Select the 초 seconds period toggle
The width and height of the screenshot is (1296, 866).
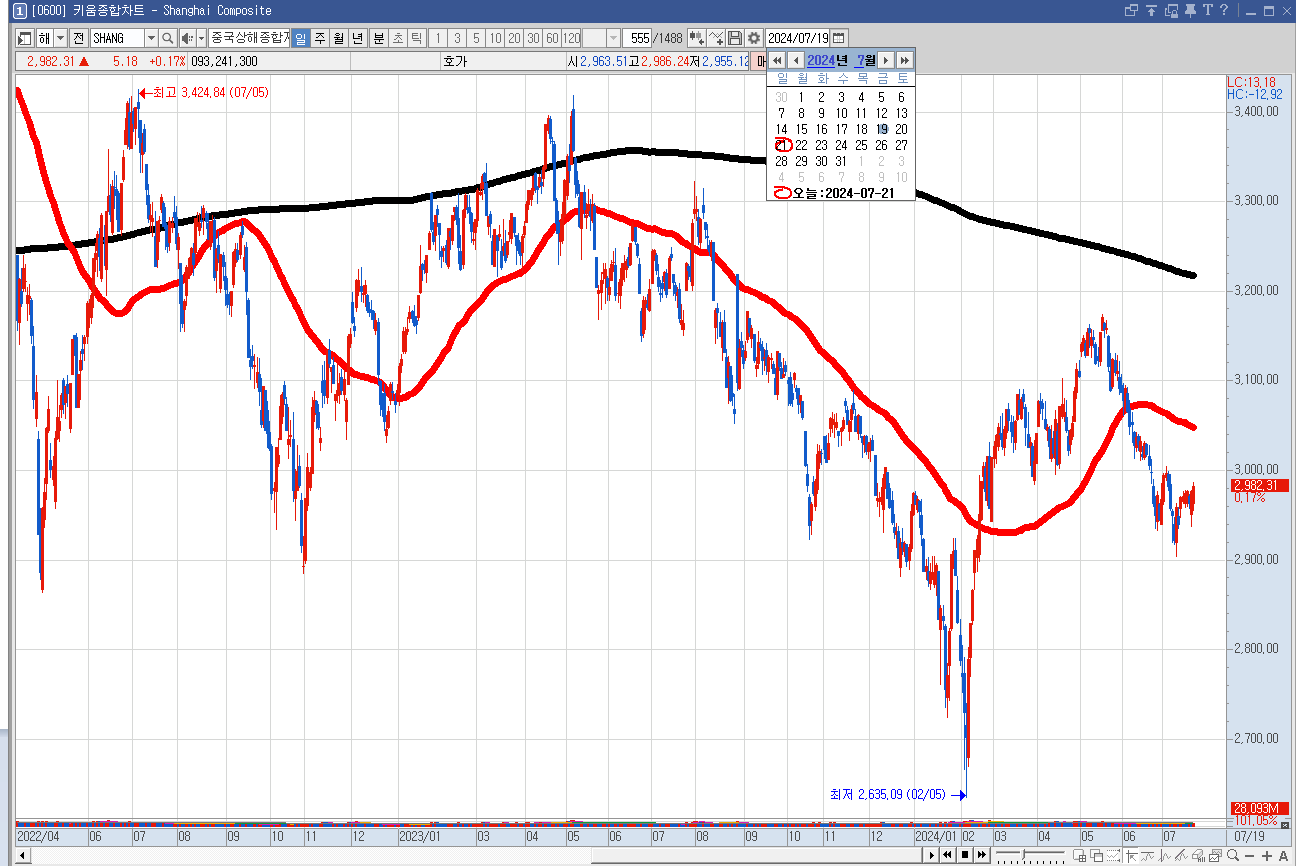tap(398, 38)
